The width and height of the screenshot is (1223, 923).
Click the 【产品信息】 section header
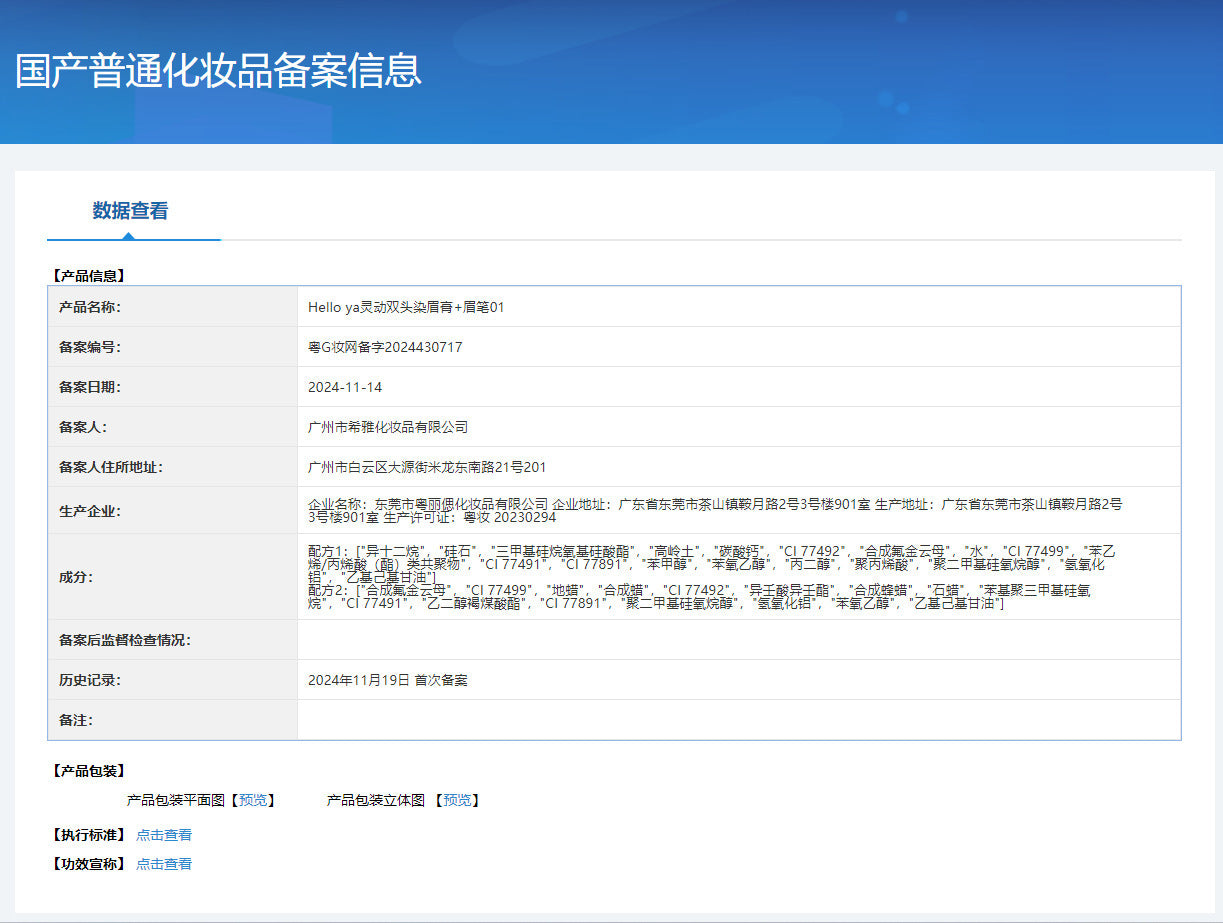click(x=88, y=275)
